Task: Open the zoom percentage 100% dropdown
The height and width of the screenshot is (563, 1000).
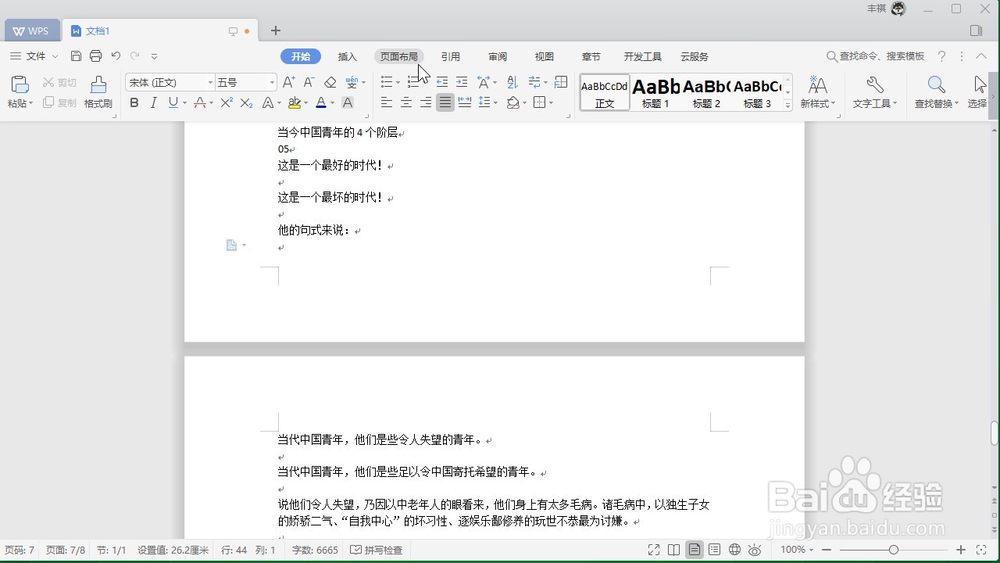Action: pos(797,550)
